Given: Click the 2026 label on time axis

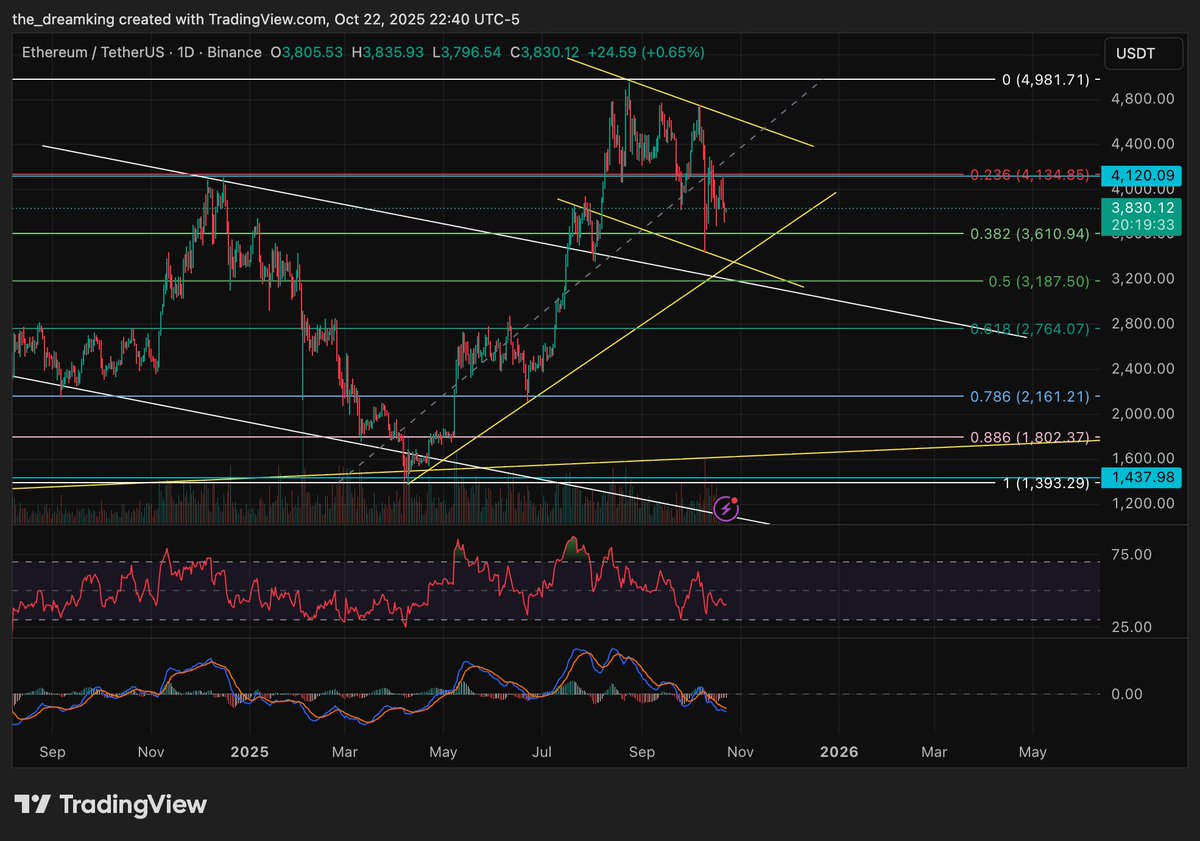Looking at the screenshot, I should pyautogui.click(x=838, y=751).
